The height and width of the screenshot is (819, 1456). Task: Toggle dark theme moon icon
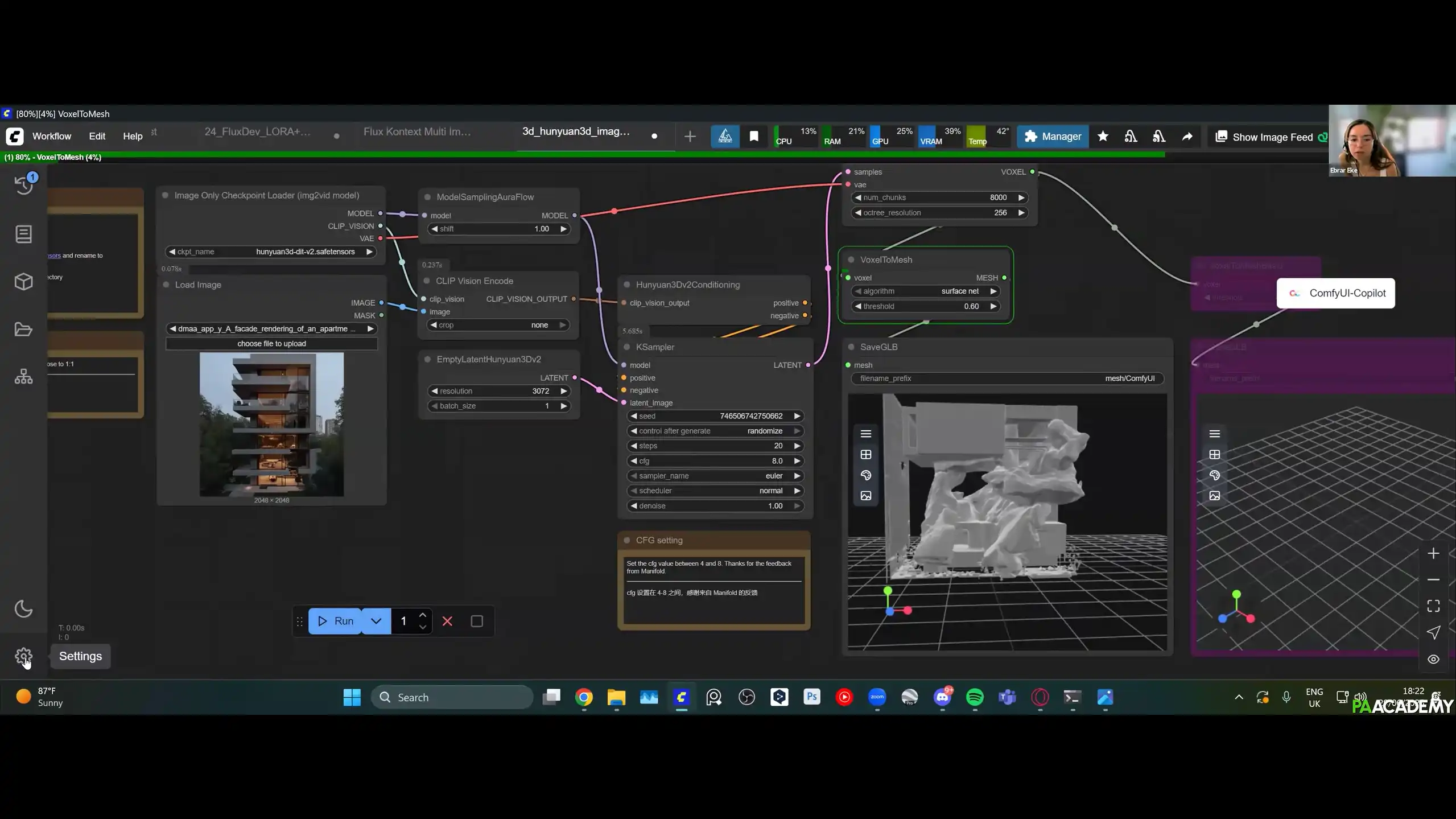point(23,608)
